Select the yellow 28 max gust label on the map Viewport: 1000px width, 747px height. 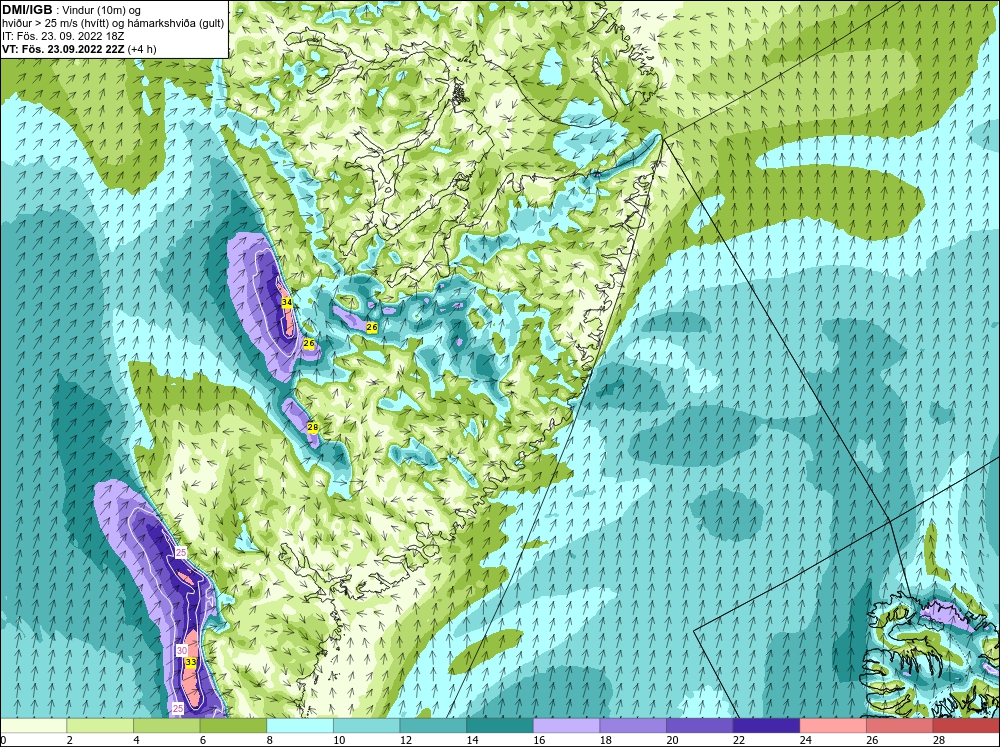(312, 427)
